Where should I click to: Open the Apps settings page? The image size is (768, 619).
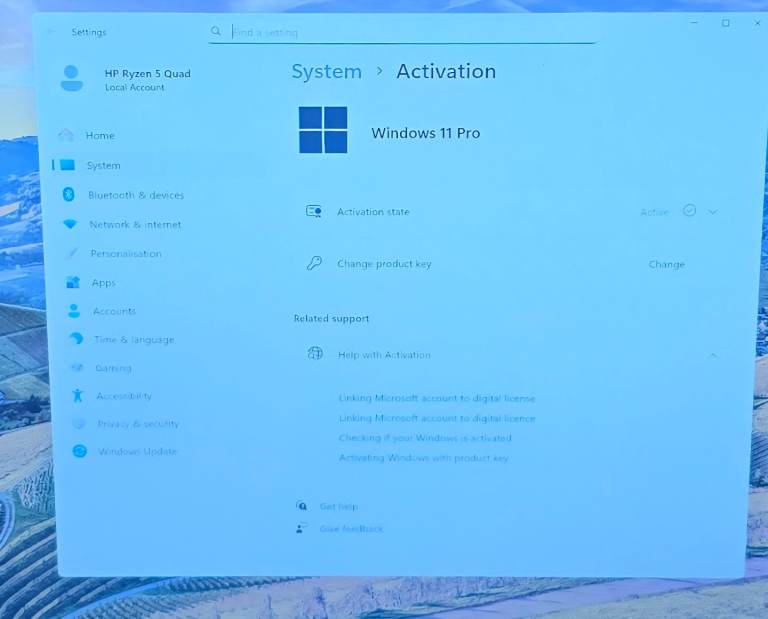click(x=103, y=283)
